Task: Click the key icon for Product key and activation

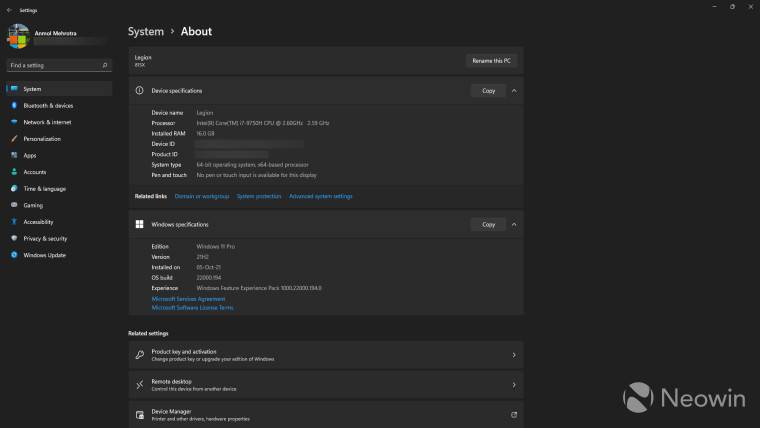Action: click(140, 355)
